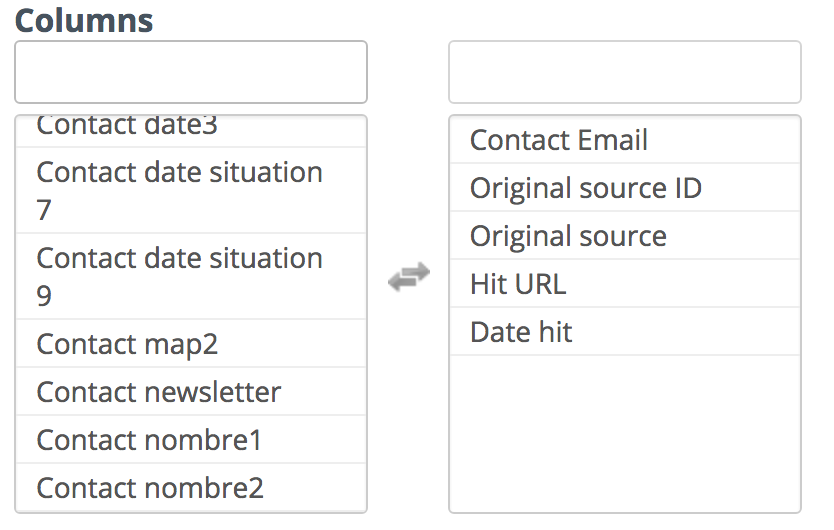Select Contact Email in chosen columns
This screenshot has width=834, height=530.
pos(624,139)
